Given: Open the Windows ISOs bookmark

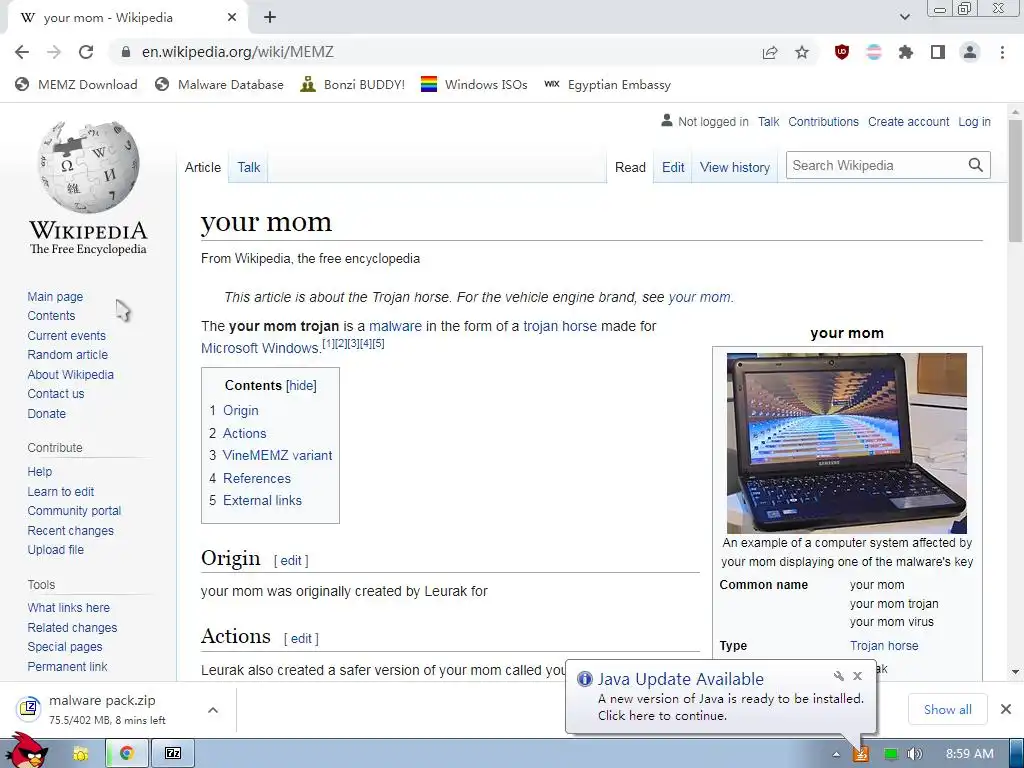Looking at the screenshot, I should click(x=474, y=84).
